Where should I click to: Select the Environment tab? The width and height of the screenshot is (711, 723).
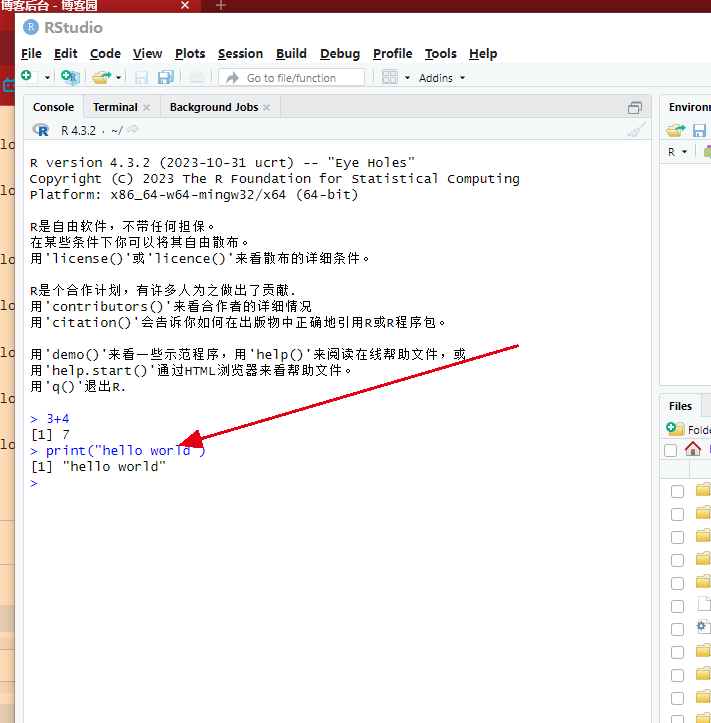pos(689,107)
